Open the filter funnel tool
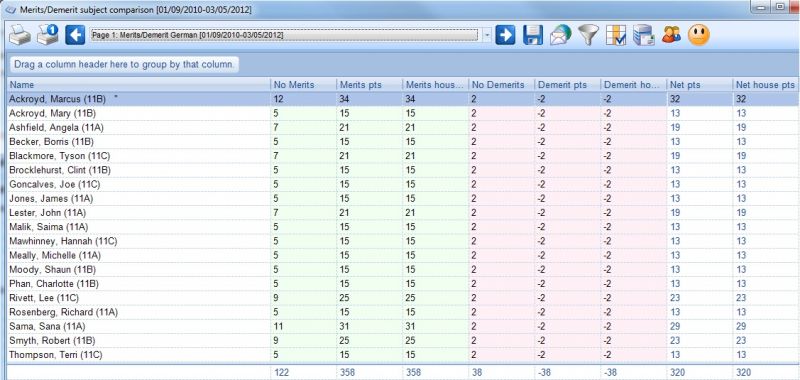Image resolution: width=800 pixels, height=380 pixels. [x=588, y=35]
